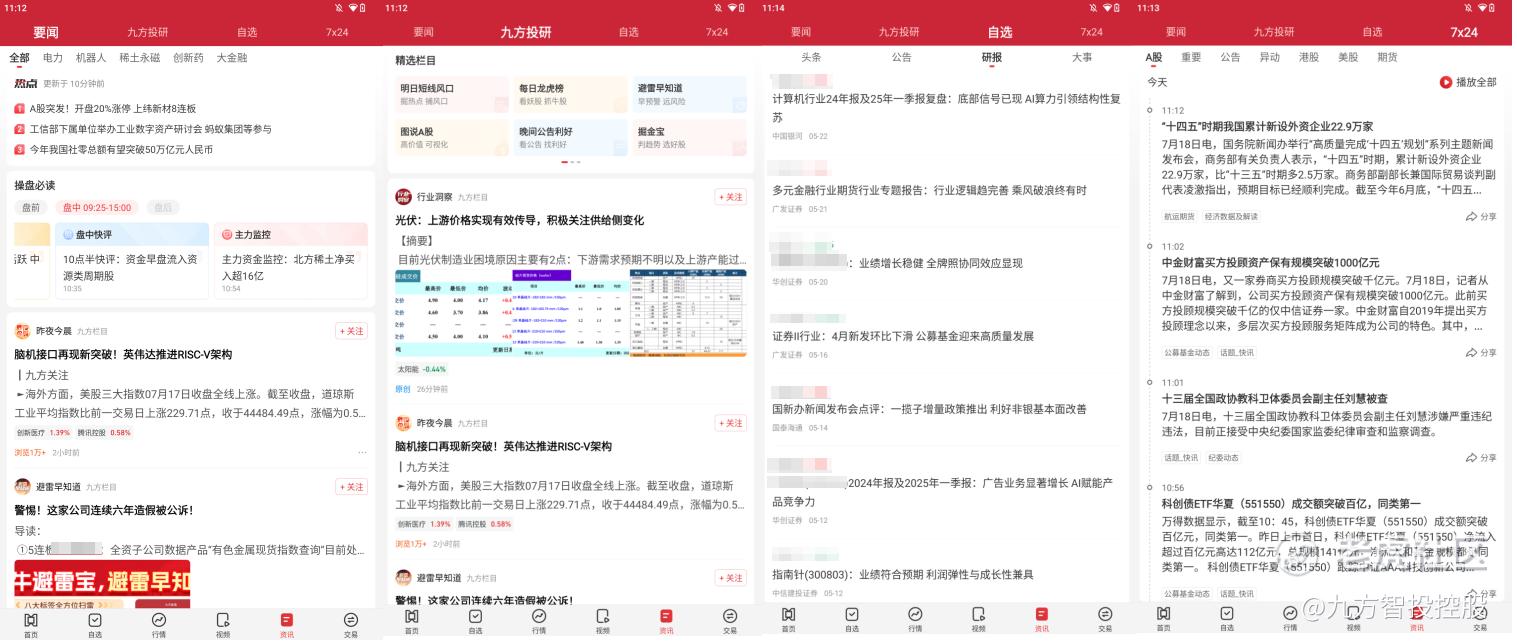1517x642 pixels.
Task: Tap the 避雷宝 red banner image
Action: [x=102, y=584]
